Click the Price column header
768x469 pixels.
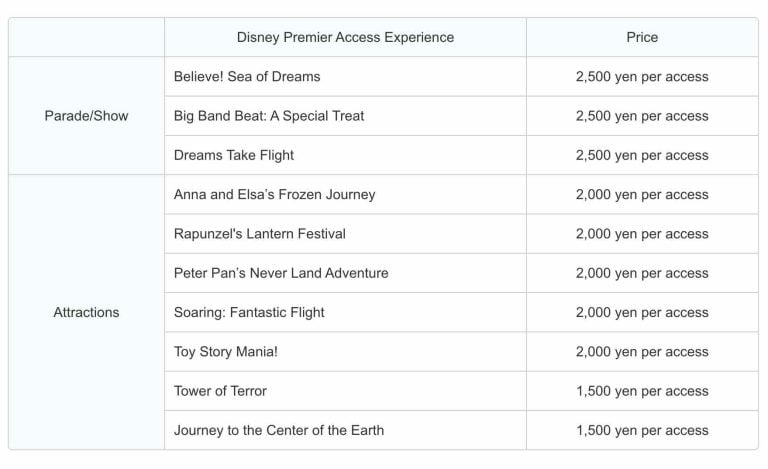coord(642,37)
